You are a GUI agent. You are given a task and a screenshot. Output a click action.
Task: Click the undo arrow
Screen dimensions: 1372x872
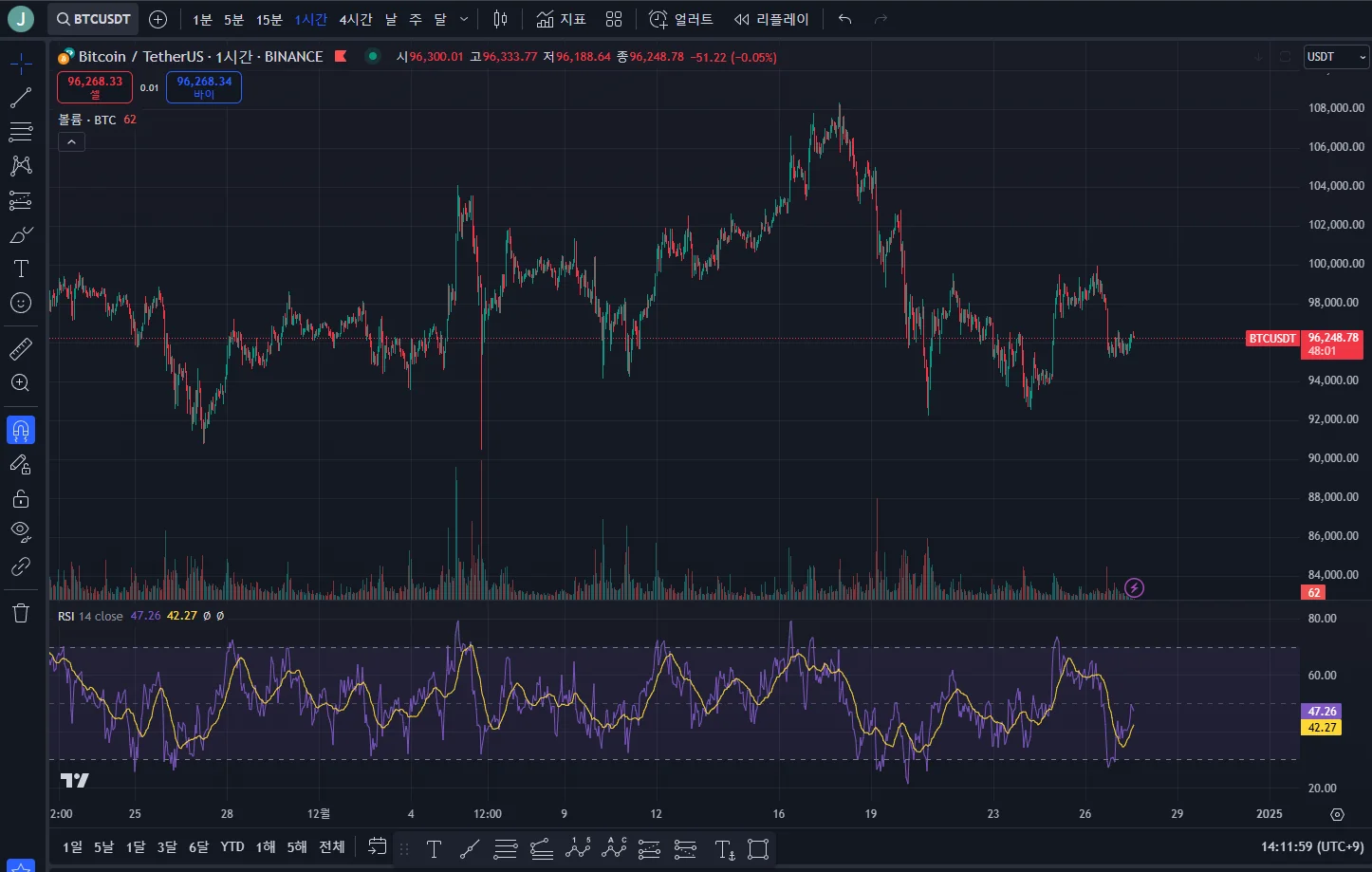tap(845, 19)
